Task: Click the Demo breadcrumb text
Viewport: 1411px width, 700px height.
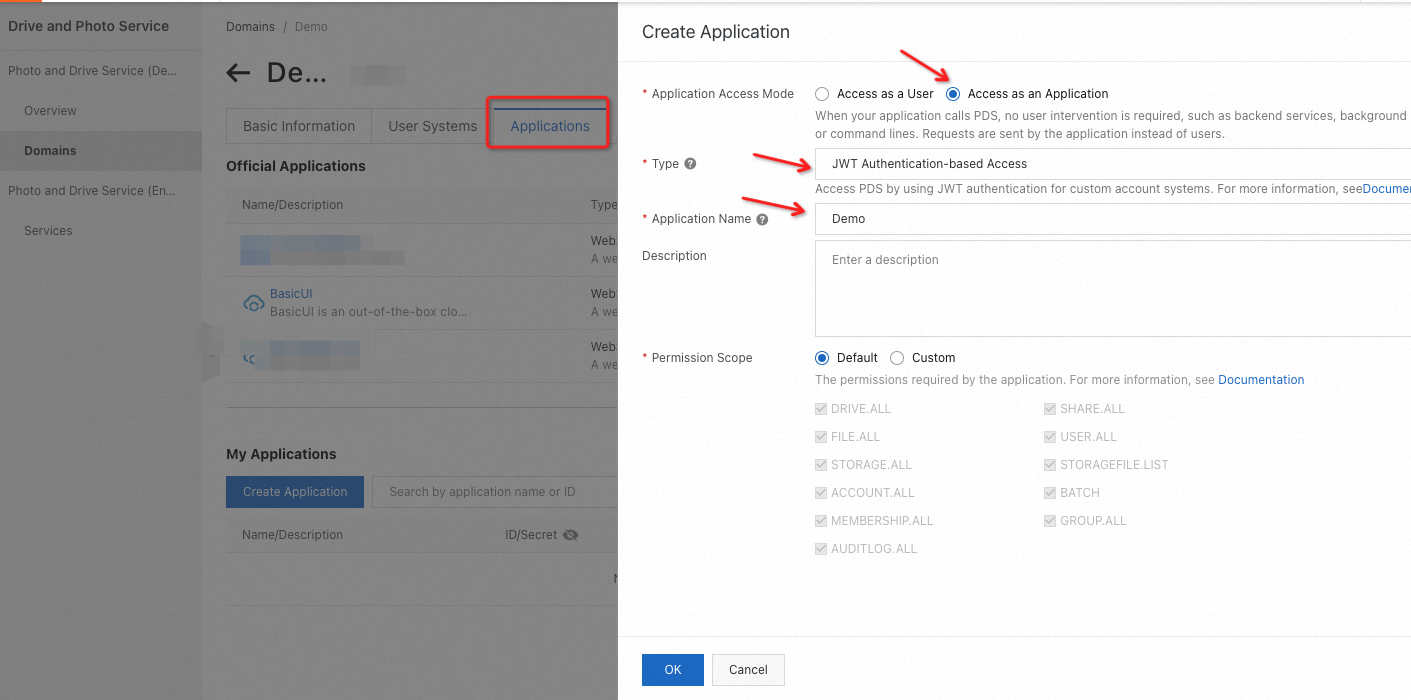Action: pos(311,27)
